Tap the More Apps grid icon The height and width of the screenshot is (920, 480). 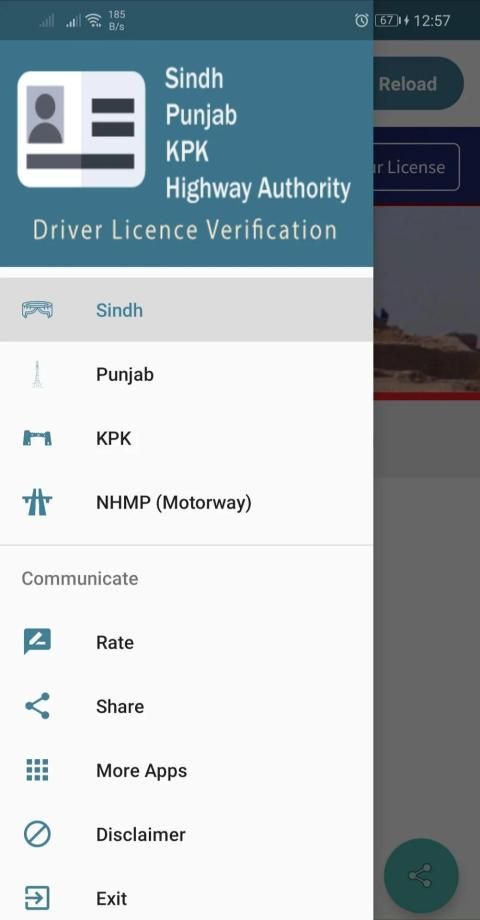[37, 770]
